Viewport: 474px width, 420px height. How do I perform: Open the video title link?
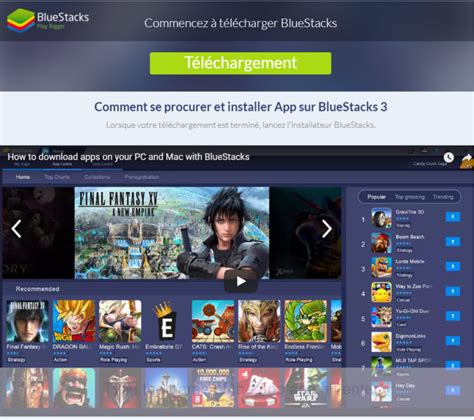pos(128,157)
